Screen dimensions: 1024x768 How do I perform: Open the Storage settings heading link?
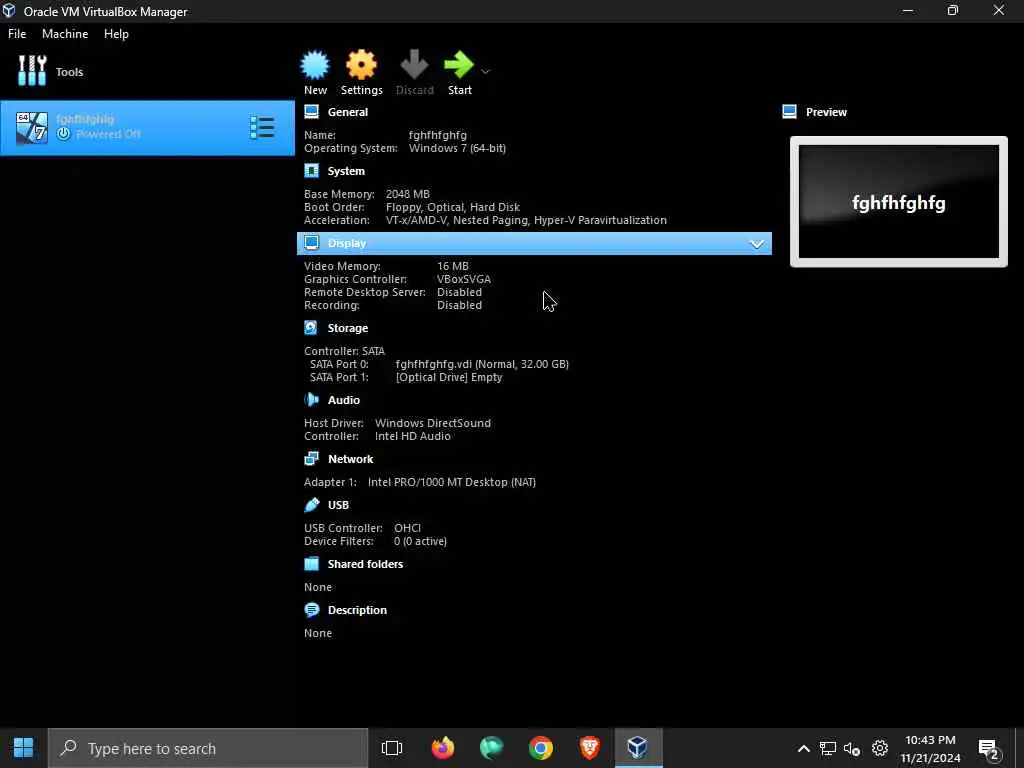tap(347, 328)
